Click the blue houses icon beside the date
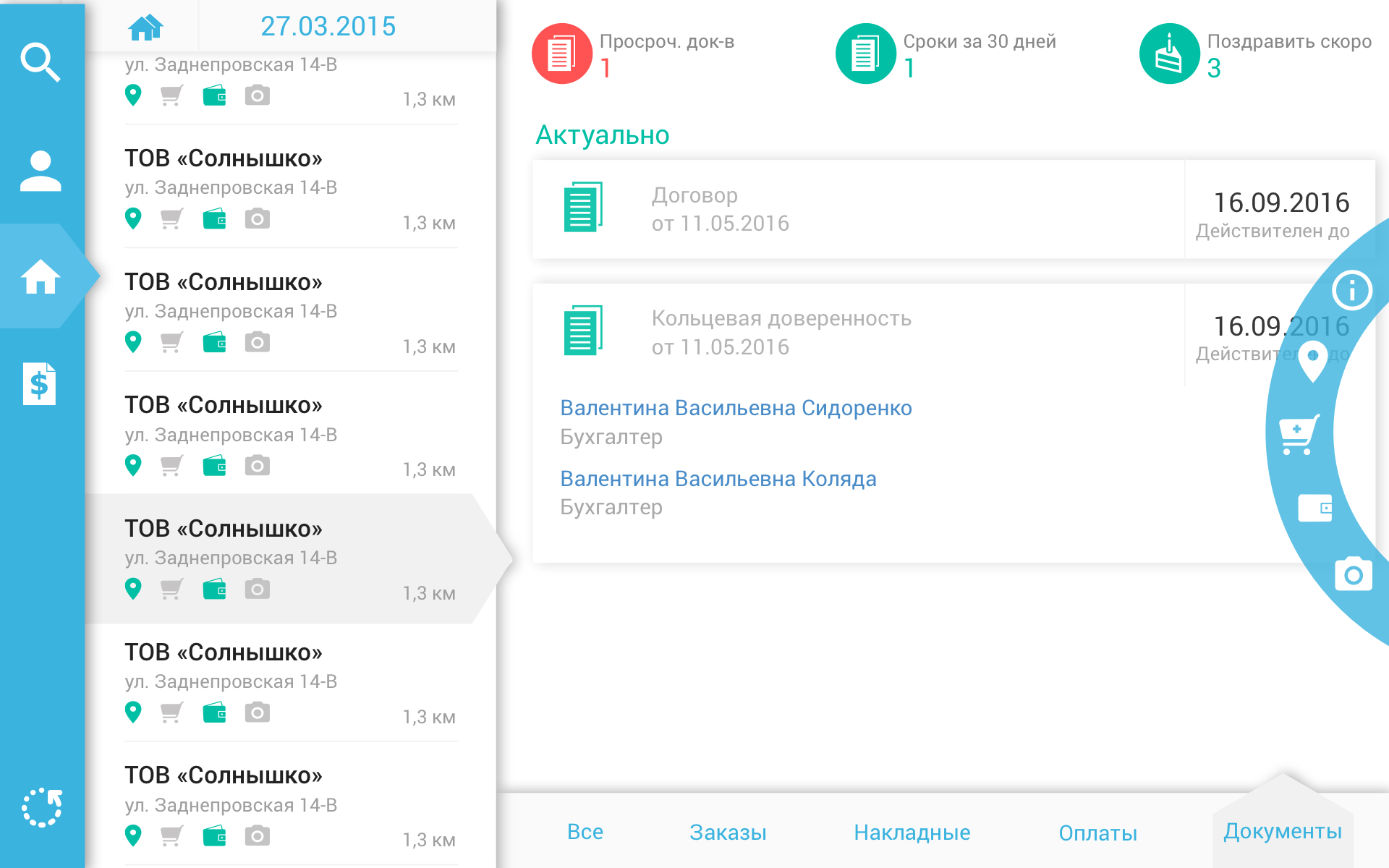Screen dimensions: 1389x868 point(145,27)
